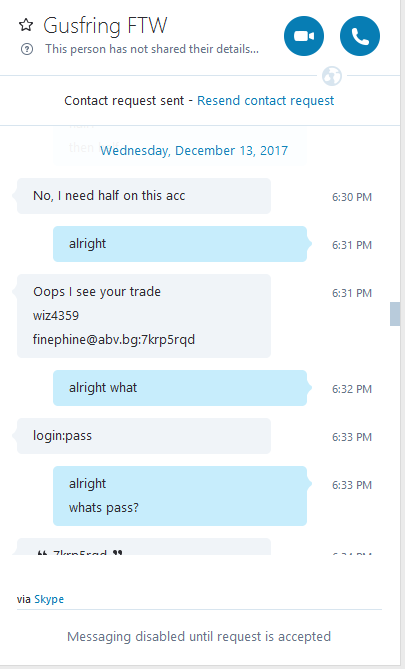Start a voice call using the phone button
Screen dimensions: 405x669
tap(360, 36)
